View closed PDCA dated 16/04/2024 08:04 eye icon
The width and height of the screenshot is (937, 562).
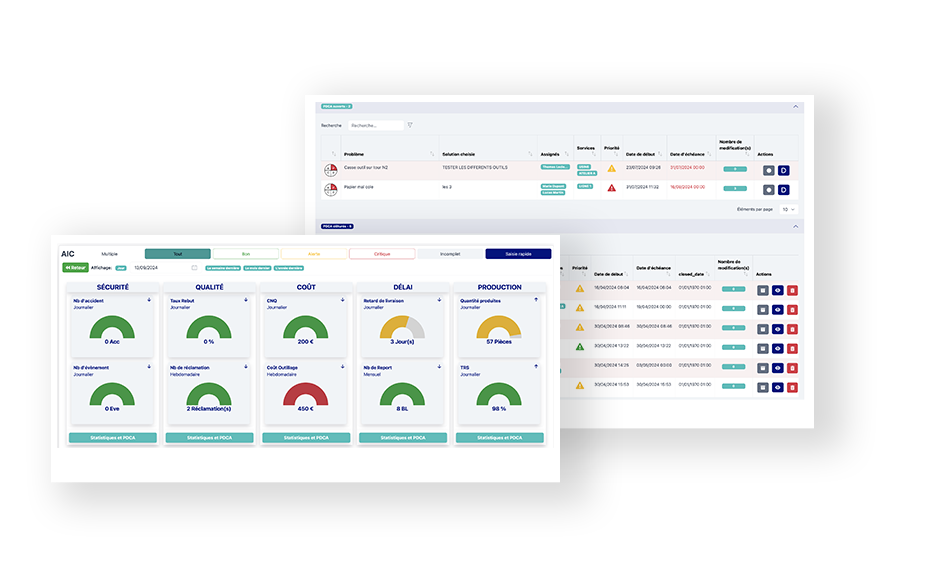pyautogui.click(x=777, y=291)
